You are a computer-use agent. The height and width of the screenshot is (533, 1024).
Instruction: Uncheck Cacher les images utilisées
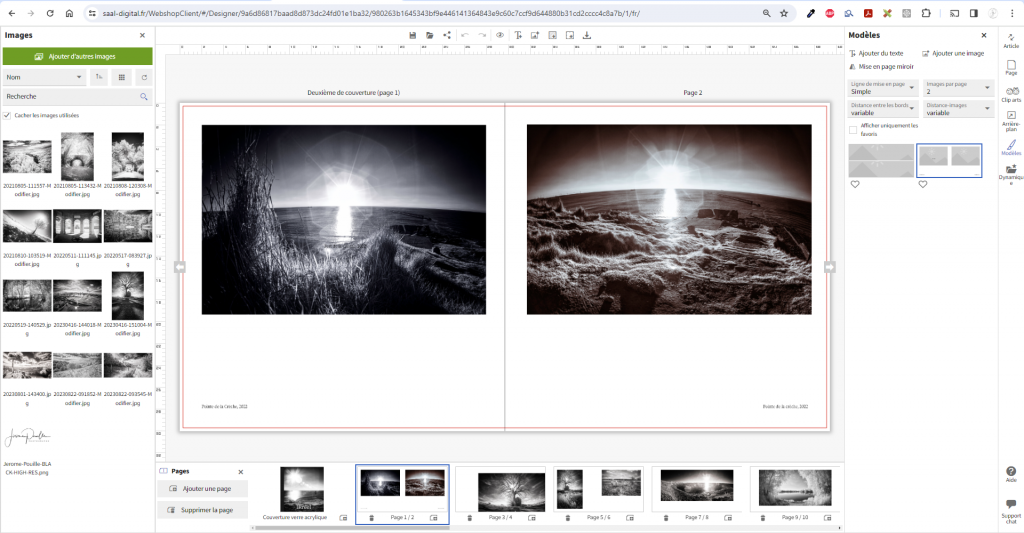pyautogui.click(x=8, y=115)
